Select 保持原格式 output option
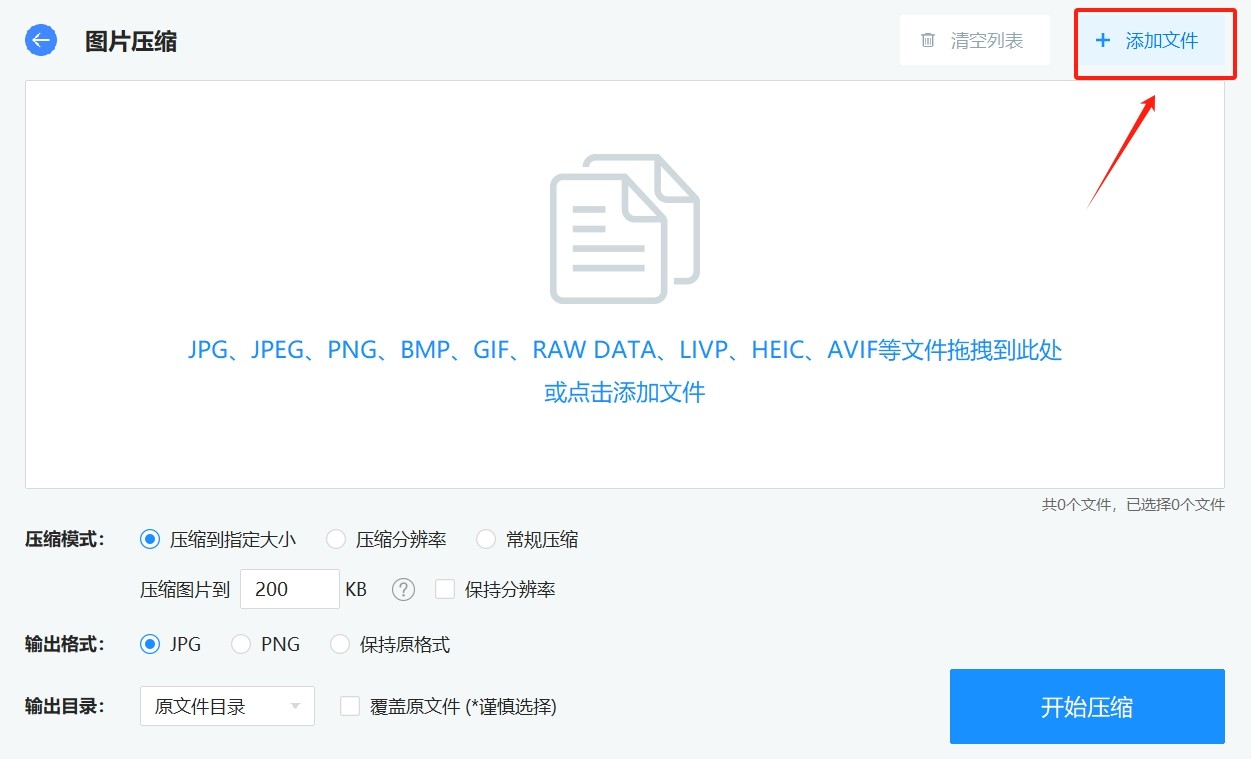 click(340, 644)
